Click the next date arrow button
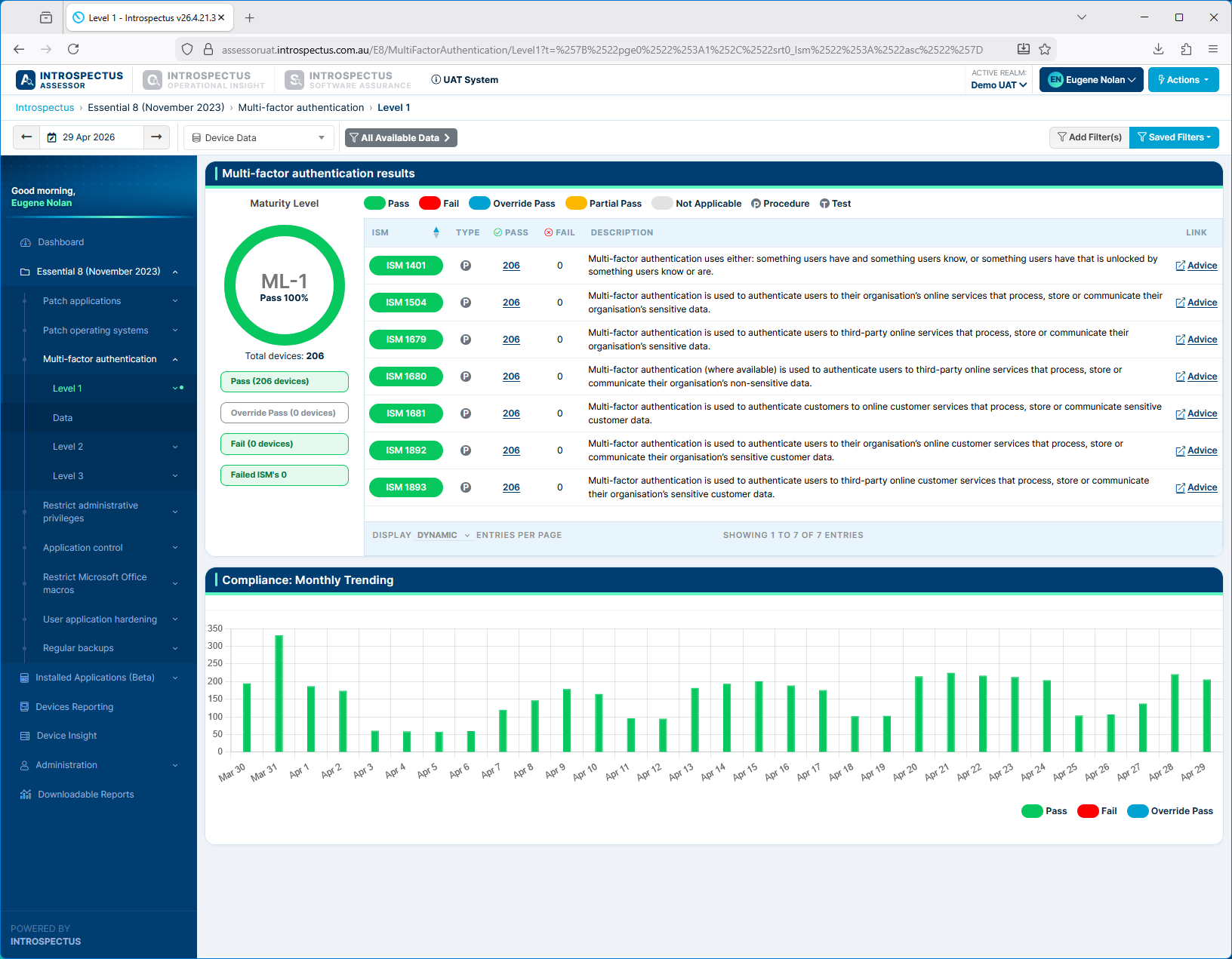 pyautogui.click(x=156, y=137)
